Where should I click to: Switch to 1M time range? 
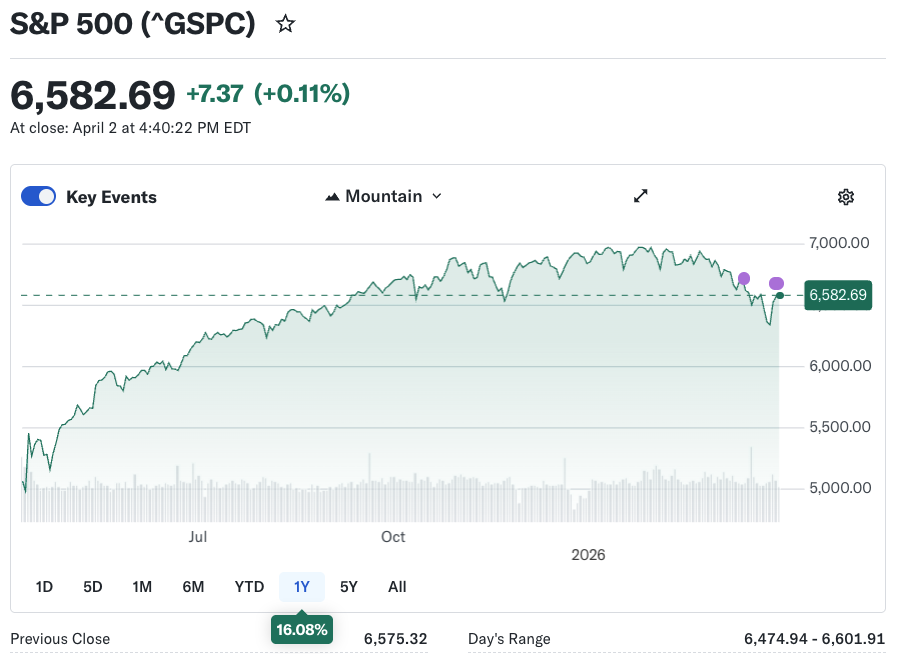point(142,587)
